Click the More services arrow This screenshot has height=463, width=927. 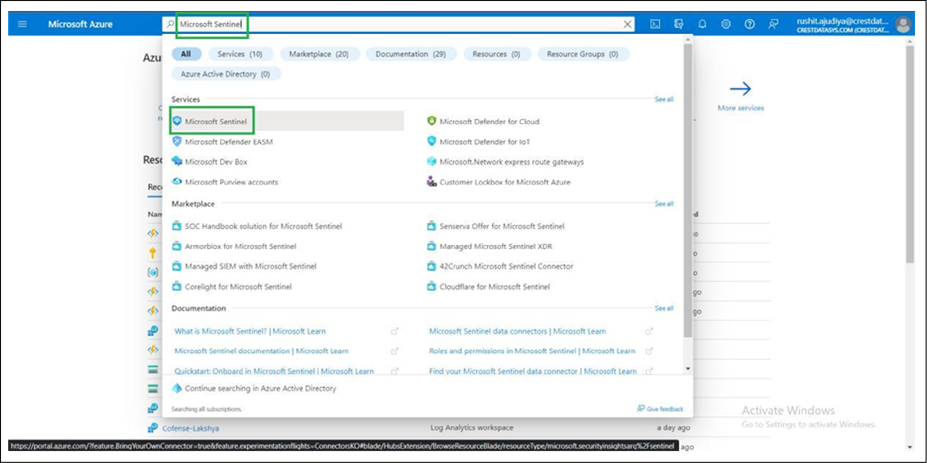pyautogui.click(x=740, y=89)
